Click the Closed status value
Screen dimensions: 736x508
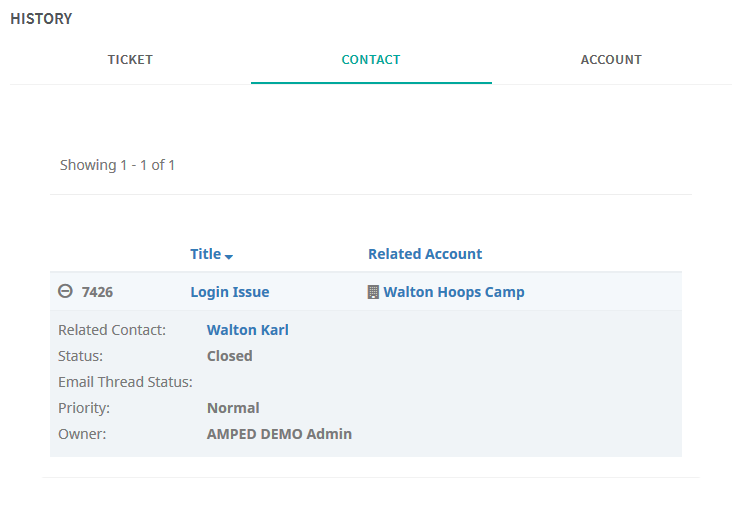[x=230, y=356]
